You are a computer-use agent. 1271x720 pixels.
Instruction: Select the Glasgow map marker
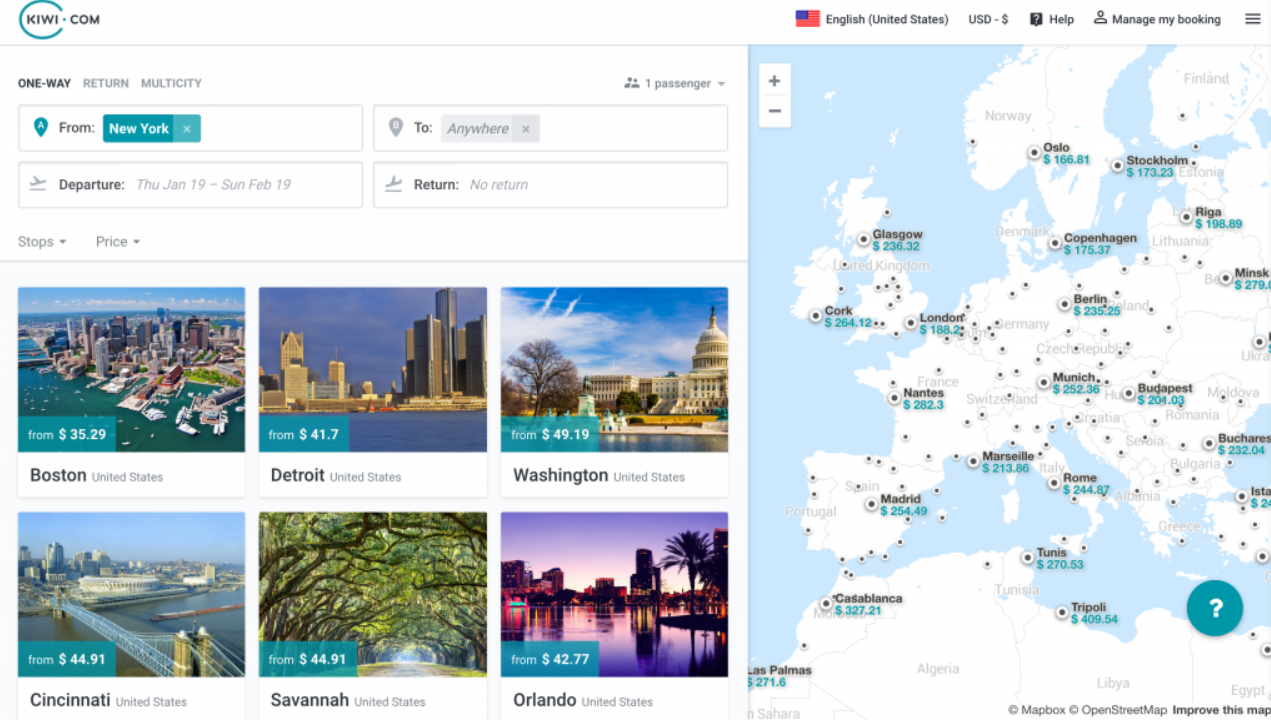864,240
